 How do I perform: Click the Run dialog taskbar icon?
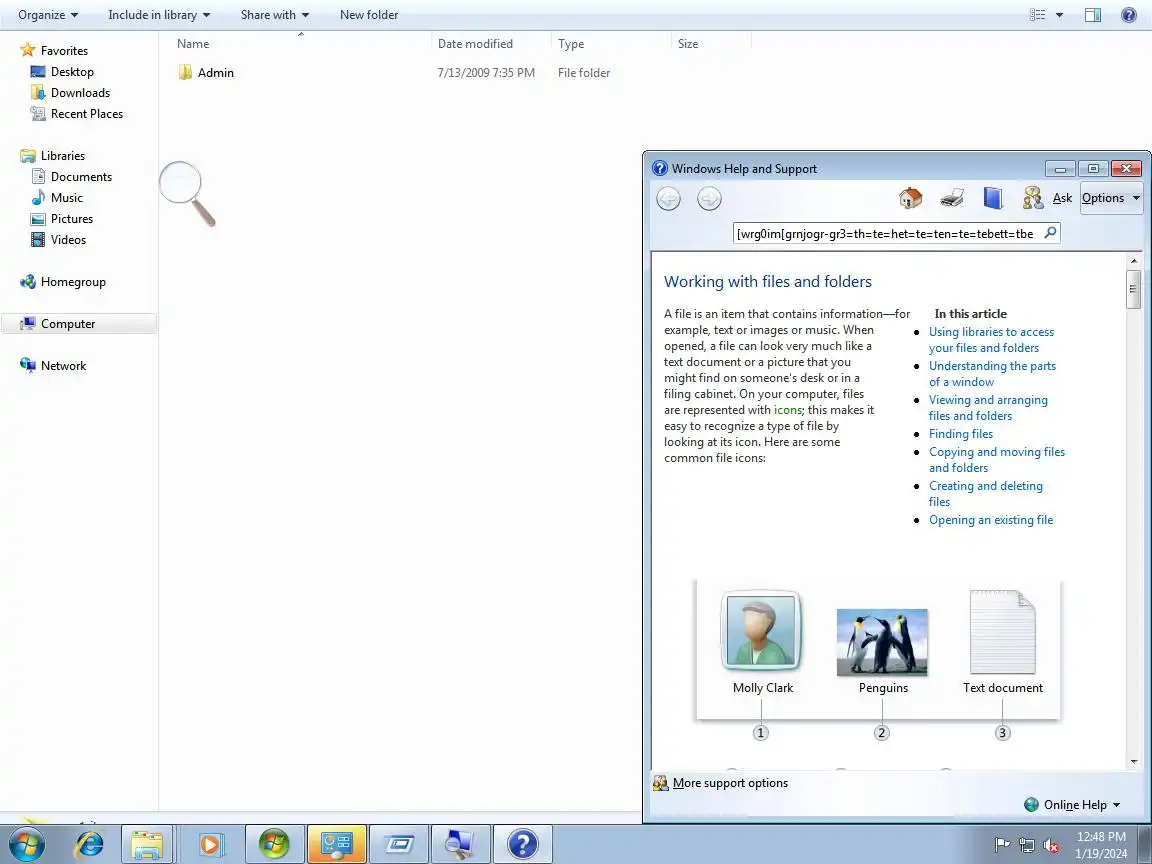[398, 844]
